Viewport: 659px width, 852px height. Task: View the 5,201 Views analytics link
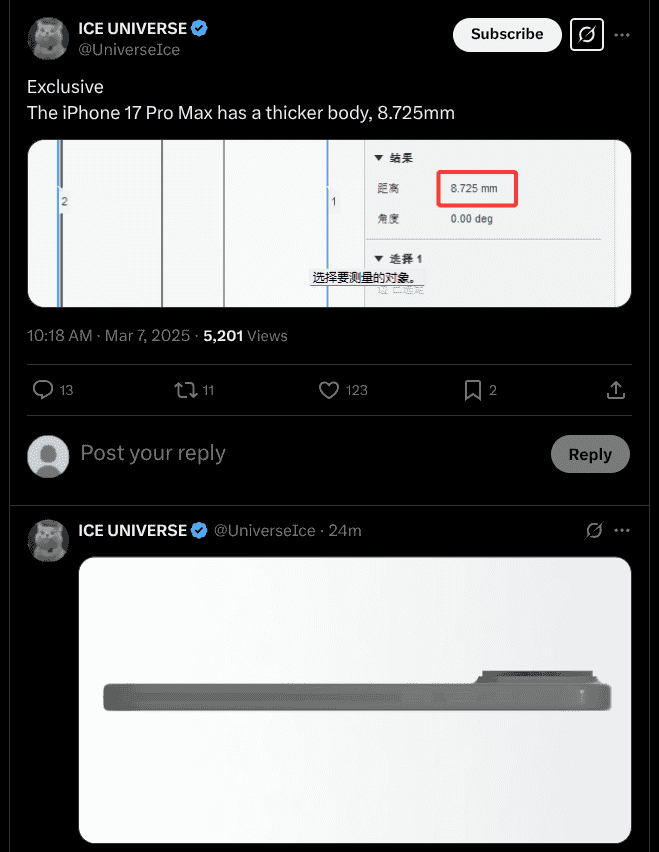point(245,336)
